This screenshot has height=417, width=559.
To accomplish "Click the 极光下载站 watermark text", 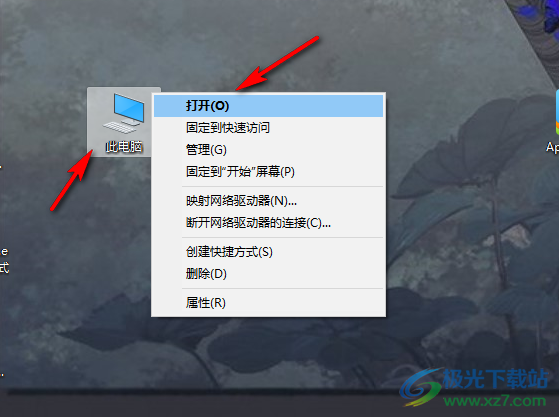I will pos(496,379).
